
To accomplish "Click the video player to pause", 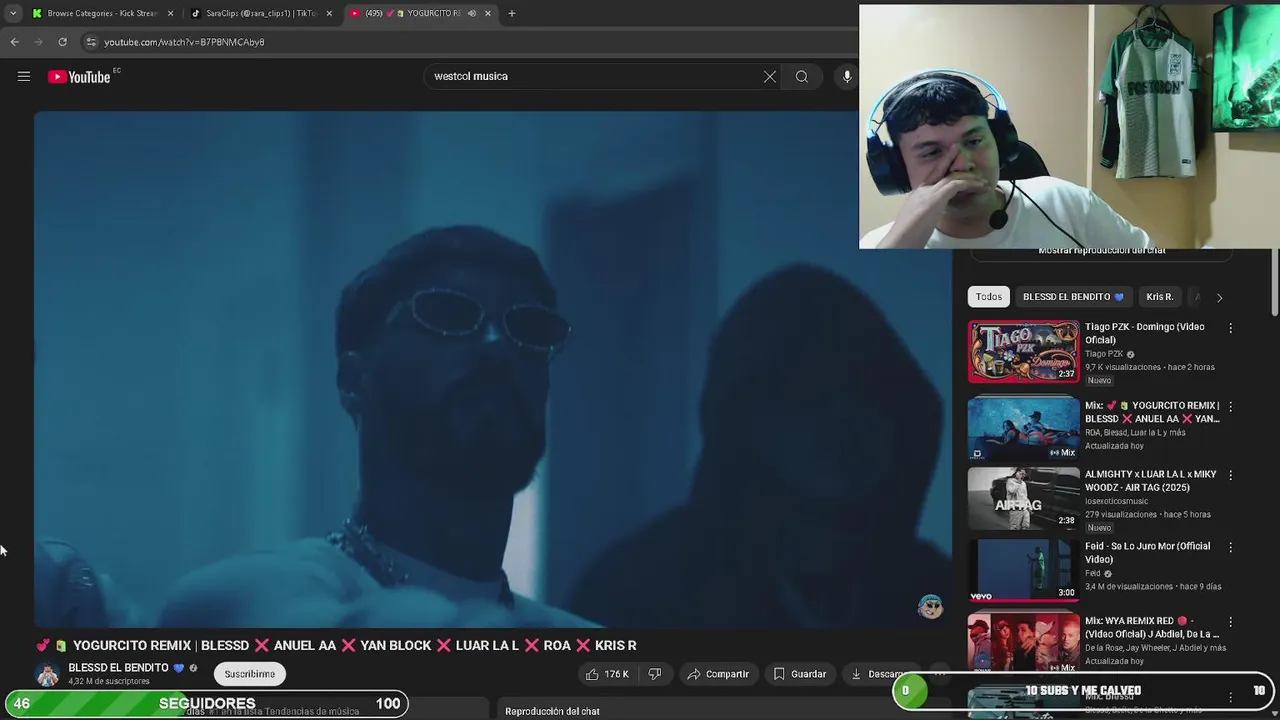I will tap(493, 368).
